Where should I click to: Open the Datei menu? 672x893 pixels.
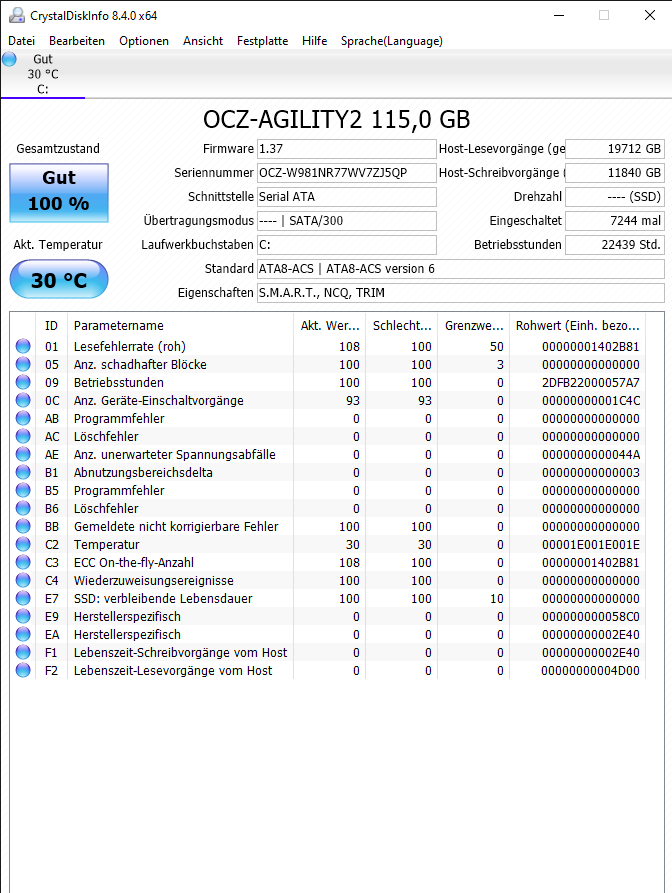[22, 41]
